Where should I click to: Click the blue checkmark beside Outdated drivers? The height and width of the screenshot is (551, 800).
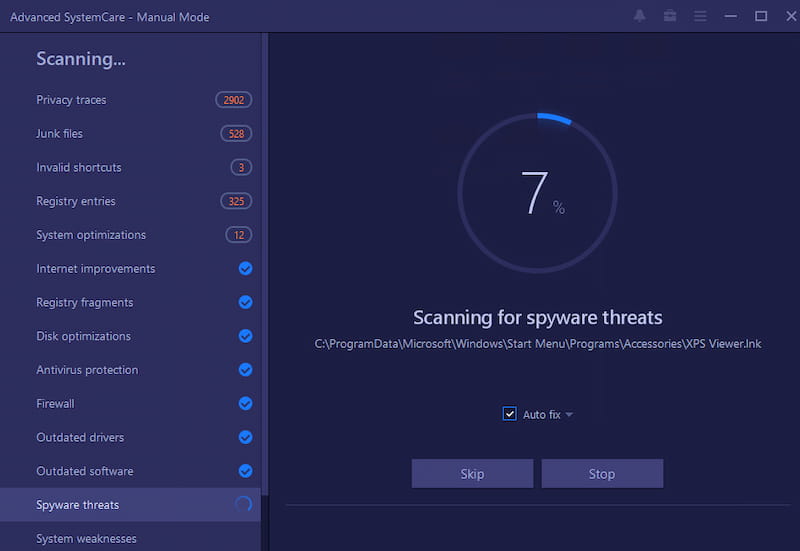(x=245, y=437)
